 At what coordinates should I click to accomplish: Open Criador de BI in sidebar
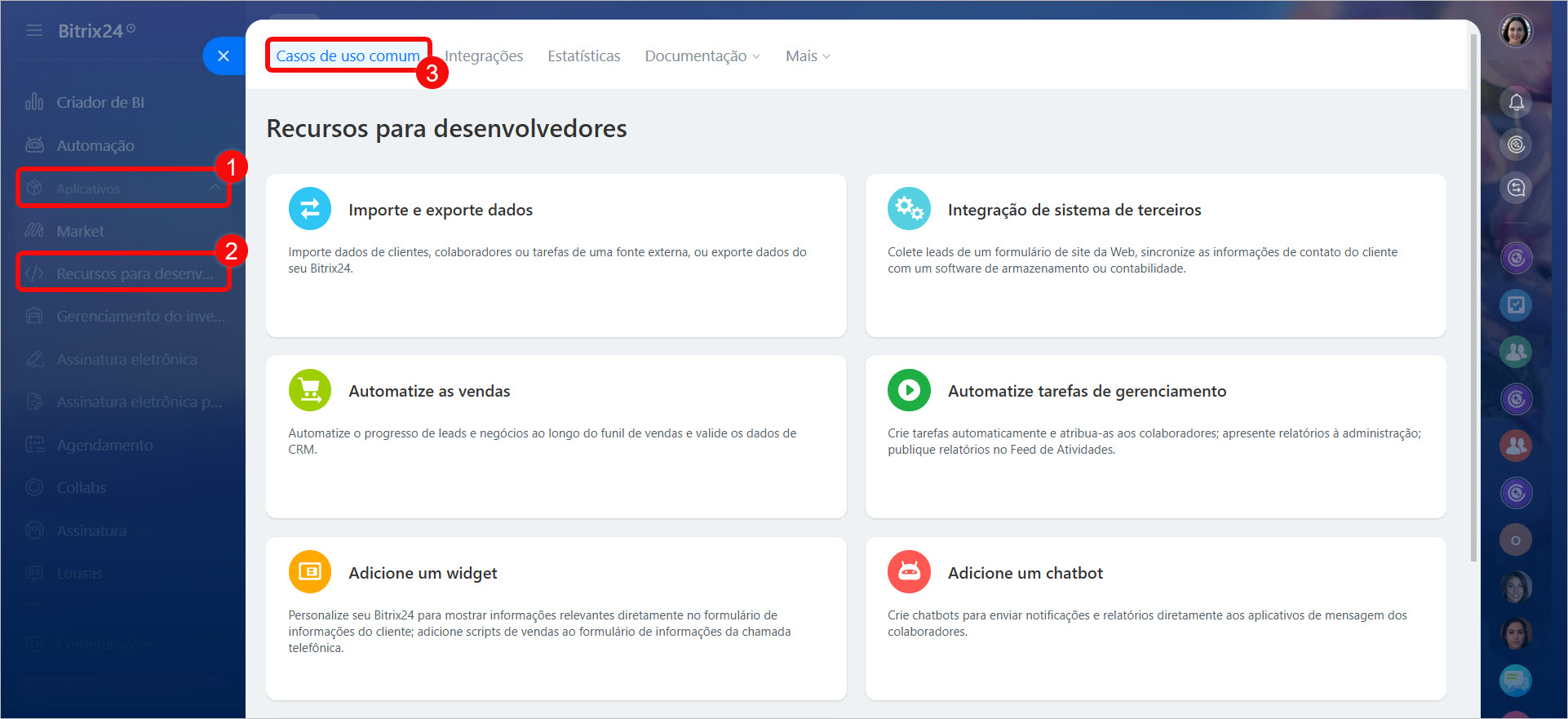[x=100, y=102]
